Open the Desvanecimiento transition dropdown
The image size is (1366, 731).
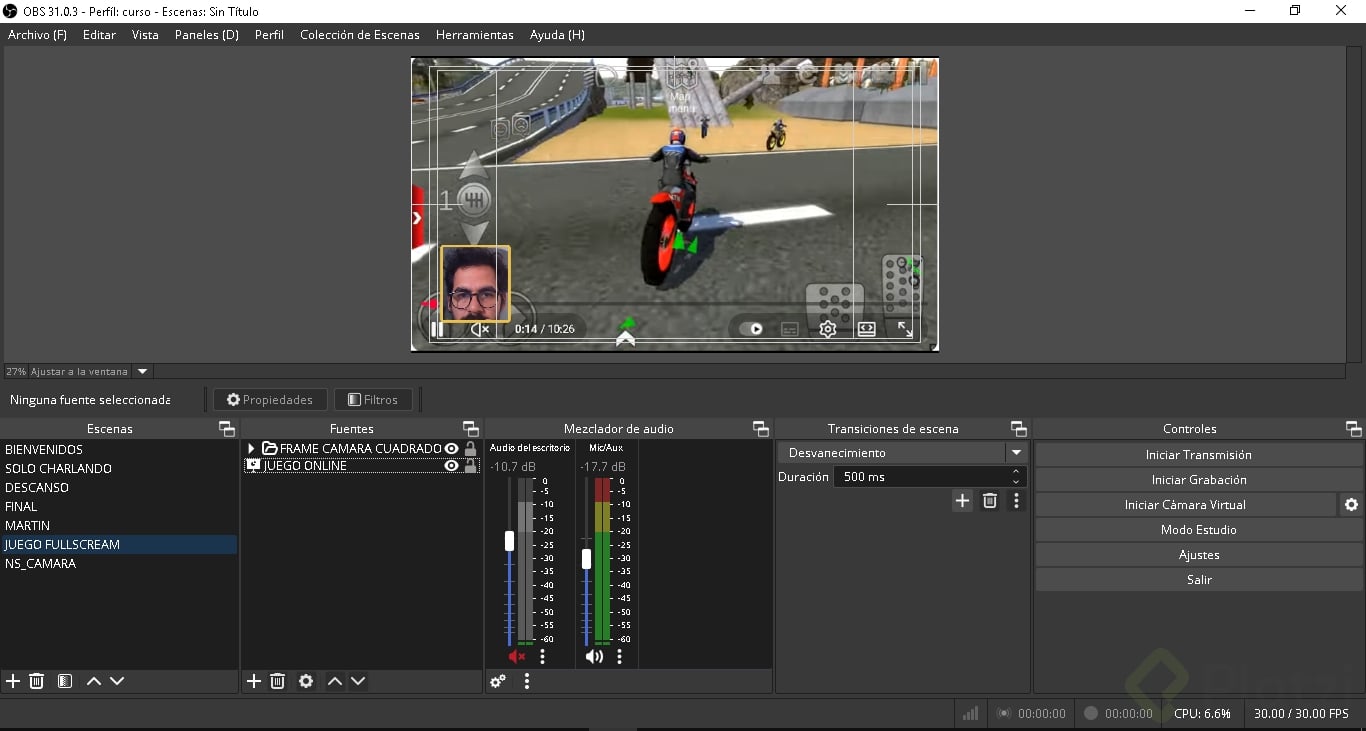1016,453
